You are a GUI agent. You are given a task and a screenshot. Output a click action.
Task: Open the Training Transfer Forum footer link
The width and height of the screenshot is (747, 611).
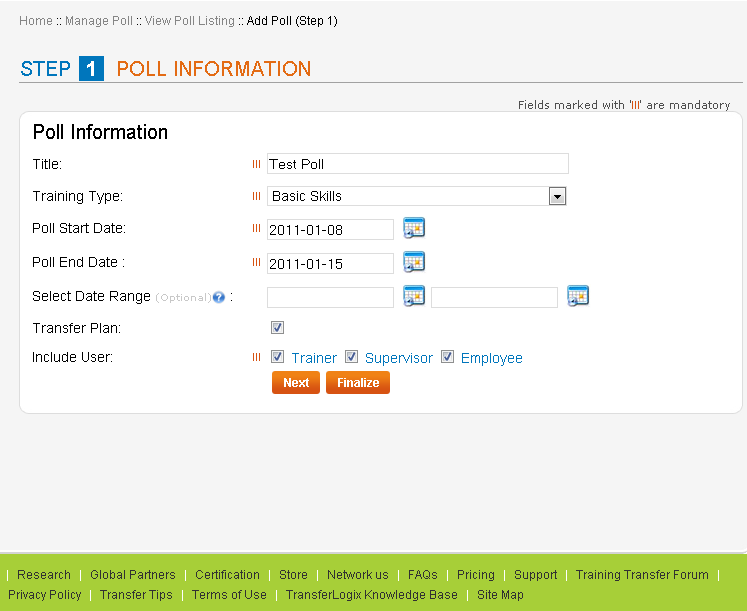coord(642,575)
